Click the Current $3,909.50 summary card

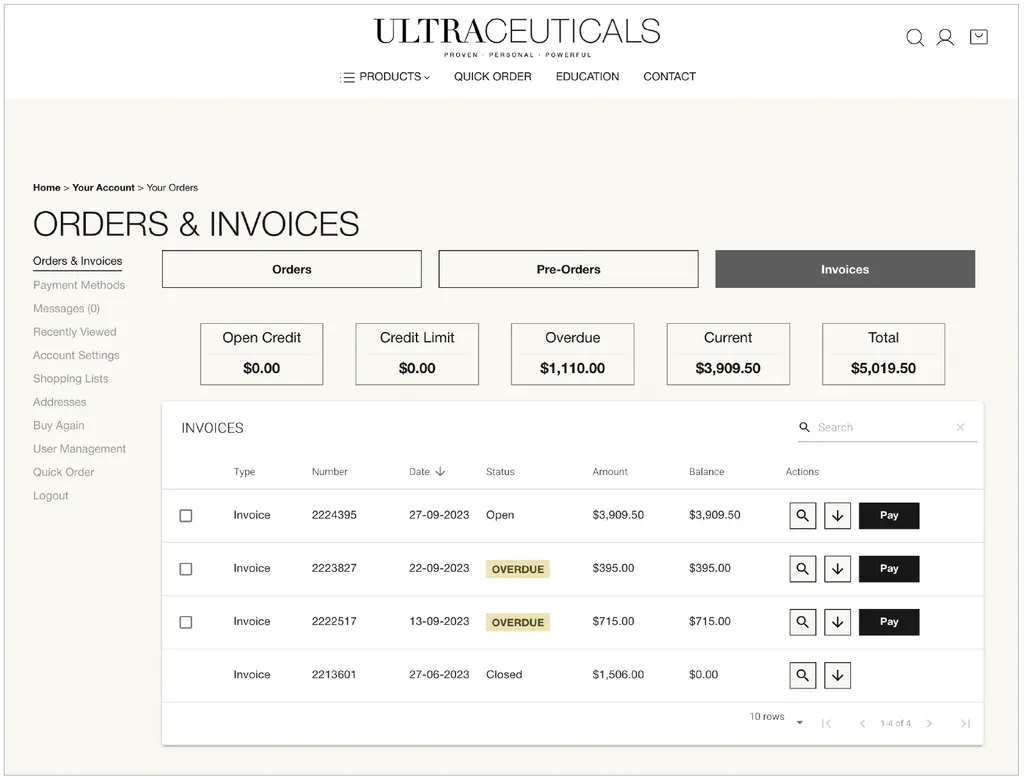[x=728, y=354]
